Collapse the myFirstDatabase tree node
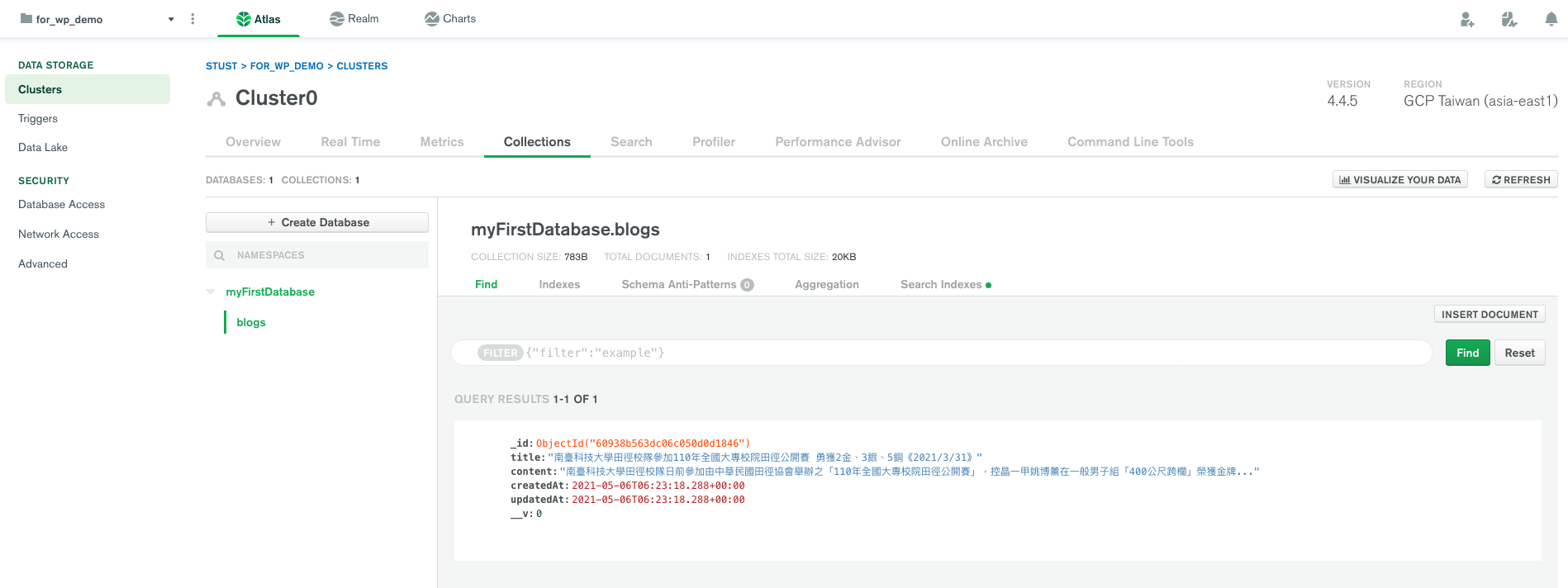Viewport: 1568px width, 588px height. pos(211,292)
